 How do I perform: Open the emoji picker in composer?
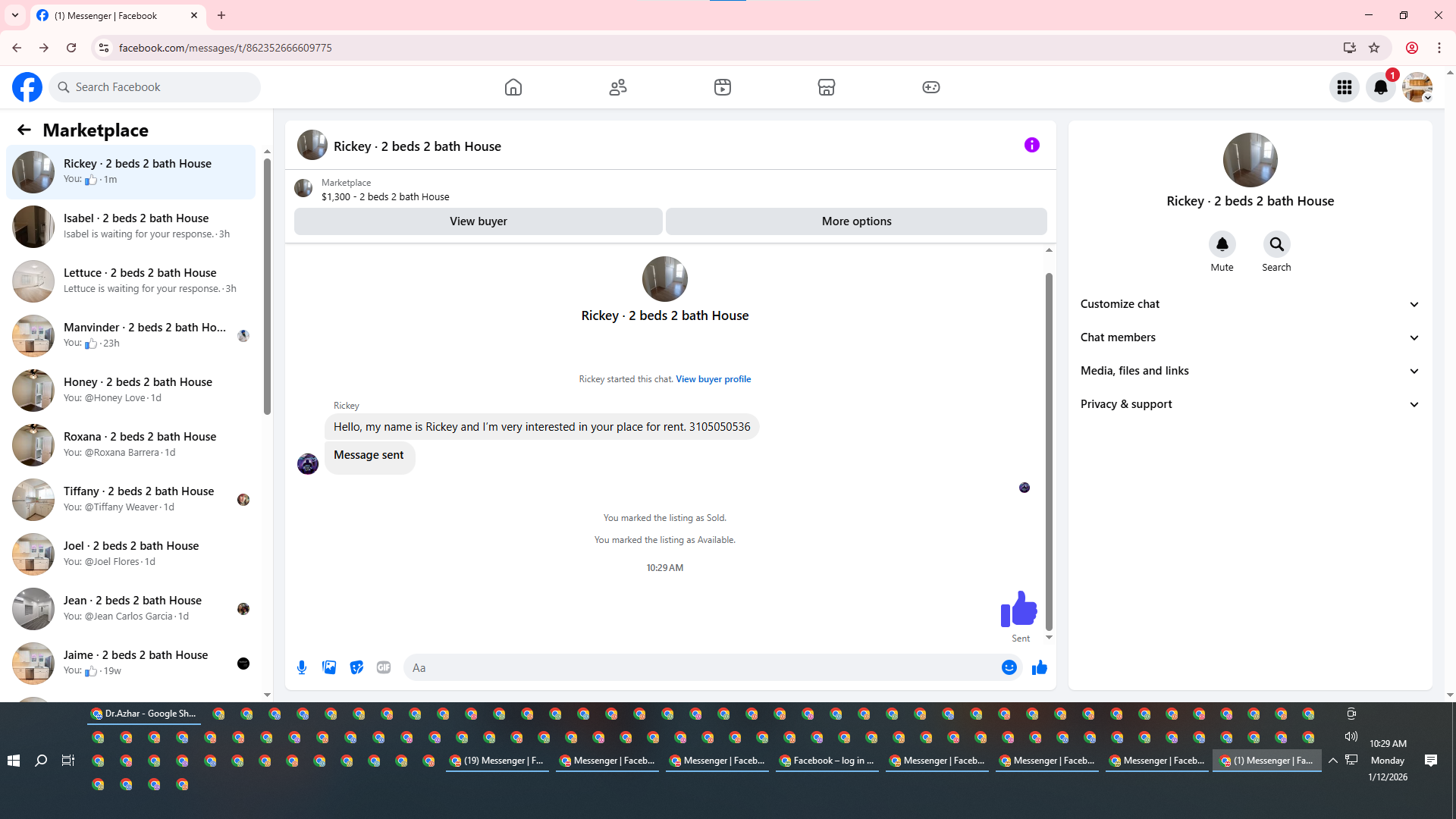coord(1009,667)
